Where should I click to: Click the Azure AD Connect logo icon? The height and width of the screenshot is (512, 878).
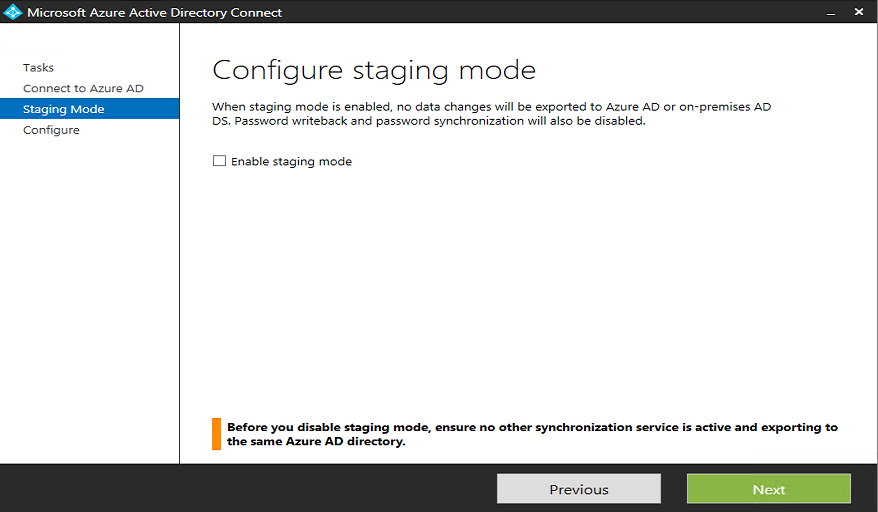tap(12, 12)
